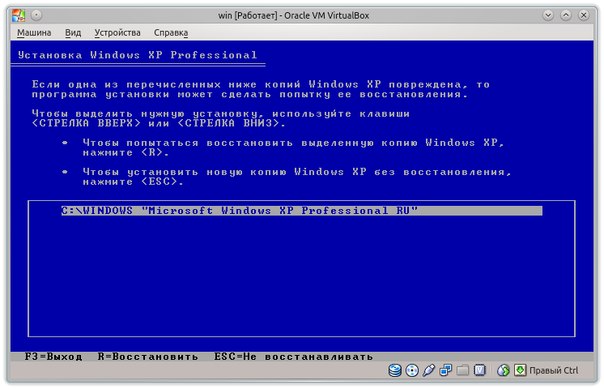Click the USB devices status icon
This screenshot has height=389, width=604.
click(429, 371)
